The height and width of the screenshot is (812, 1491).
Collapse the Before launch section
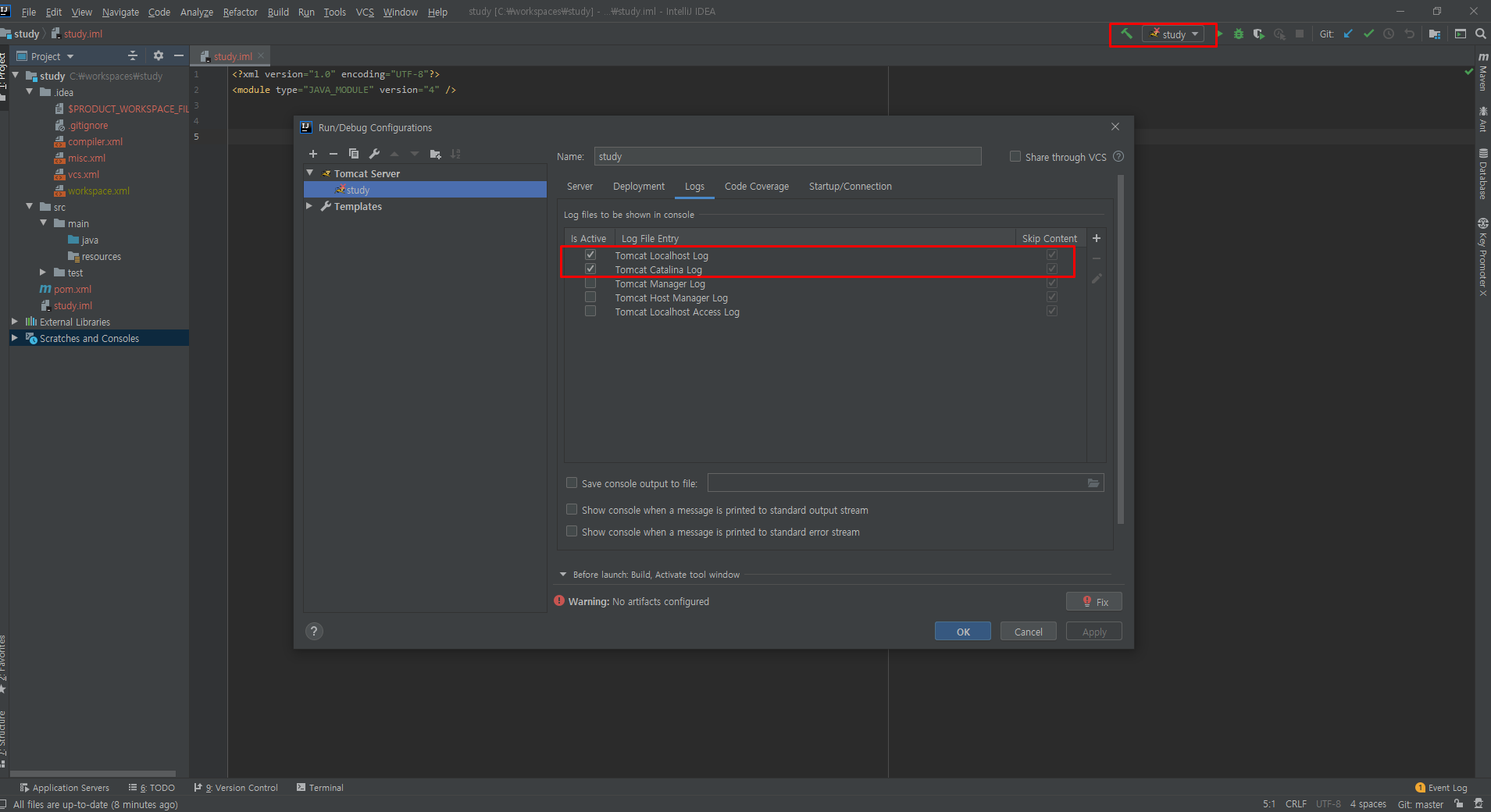point(563,575)
